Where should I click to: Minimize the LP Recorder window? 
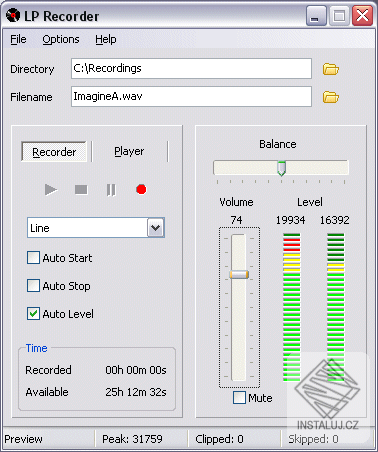click(316, 16)
